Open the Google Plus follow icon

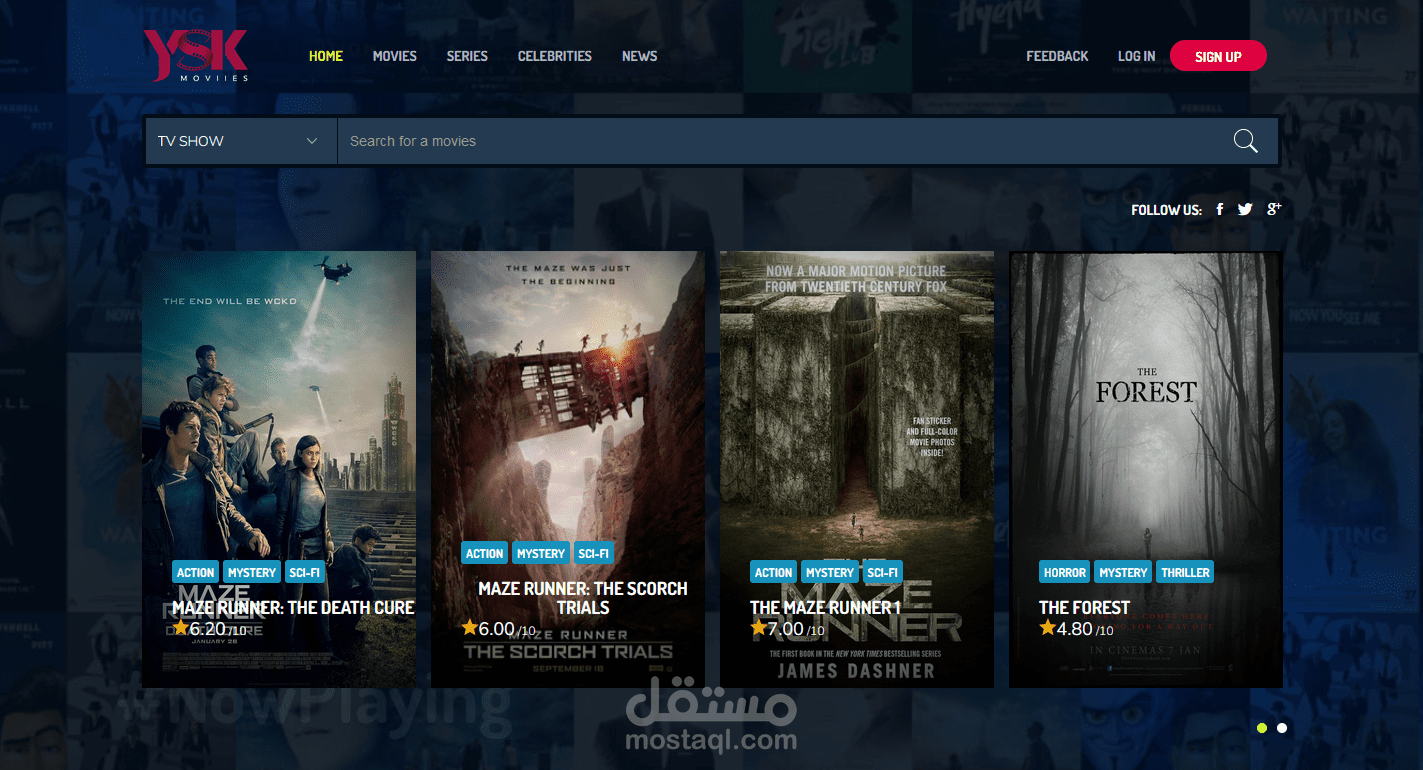pyautogui.click(x=1274, y=208)
